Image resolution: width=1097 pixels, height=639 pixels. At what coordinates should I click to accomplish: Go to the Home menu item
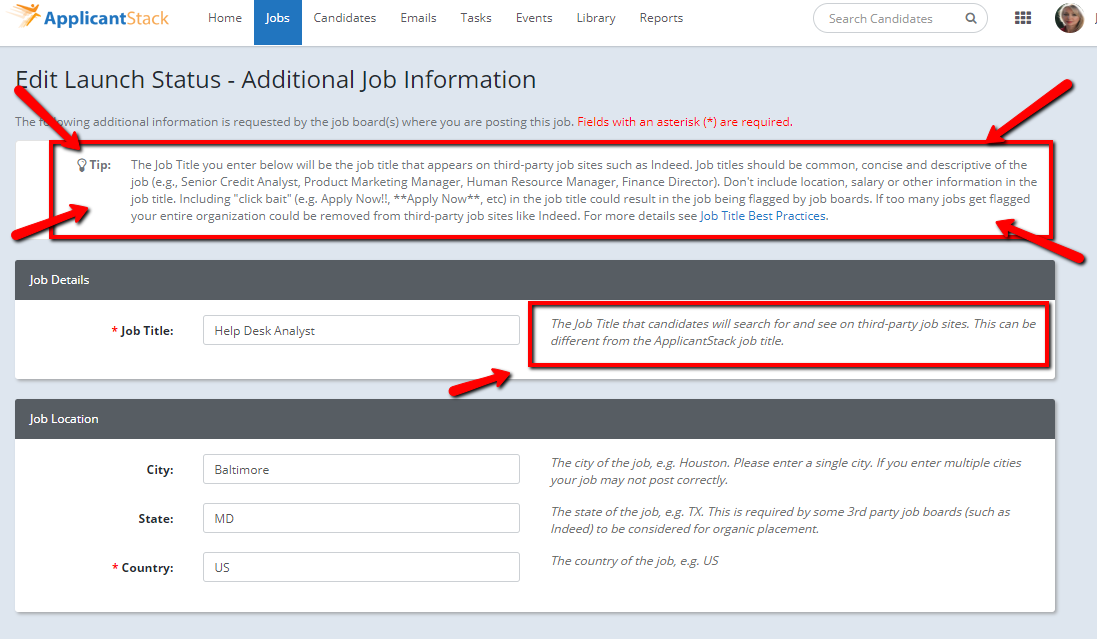[225, 18]
